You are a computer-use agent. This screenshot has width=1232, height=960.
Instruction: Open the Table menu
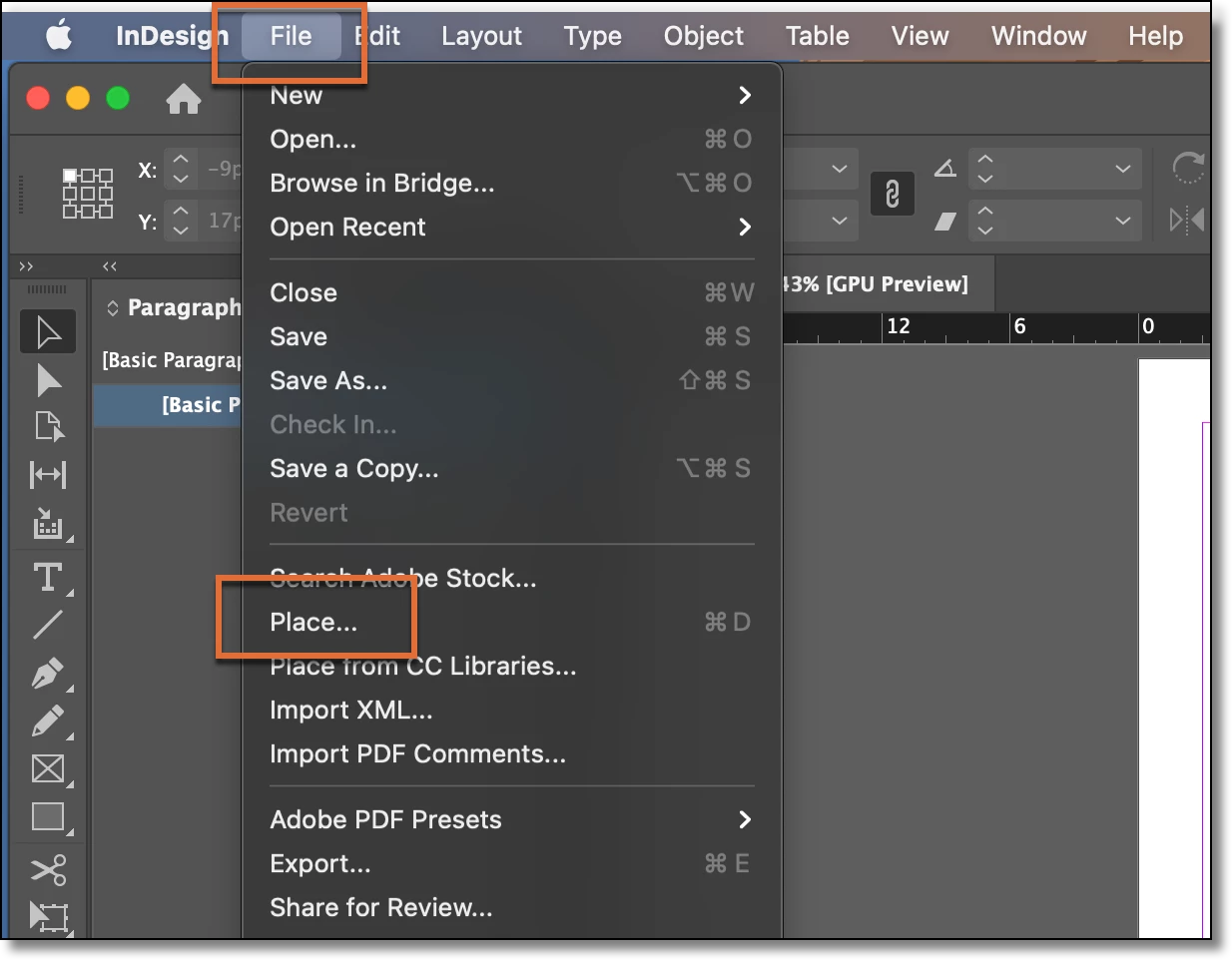pyautogui.click(x=817, y=36)
